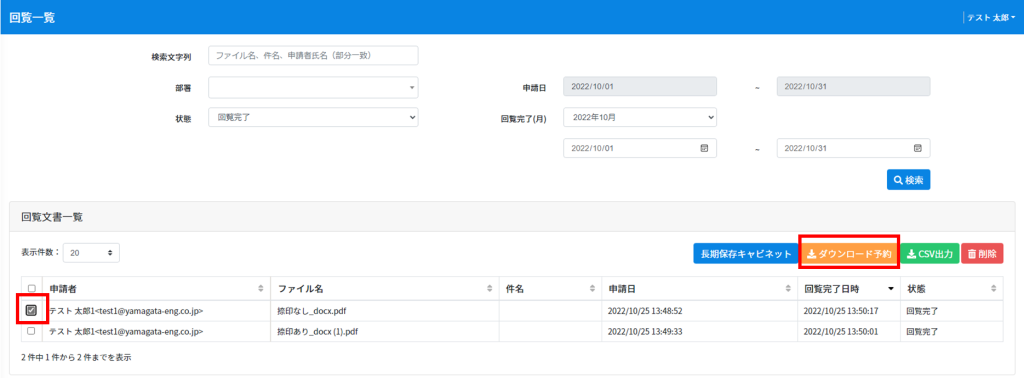Click the completion time 2022/10/25 13:50:17
The width and height of the screenshot is (1024, 378).
pyautogui.click(x=841, y=311)
